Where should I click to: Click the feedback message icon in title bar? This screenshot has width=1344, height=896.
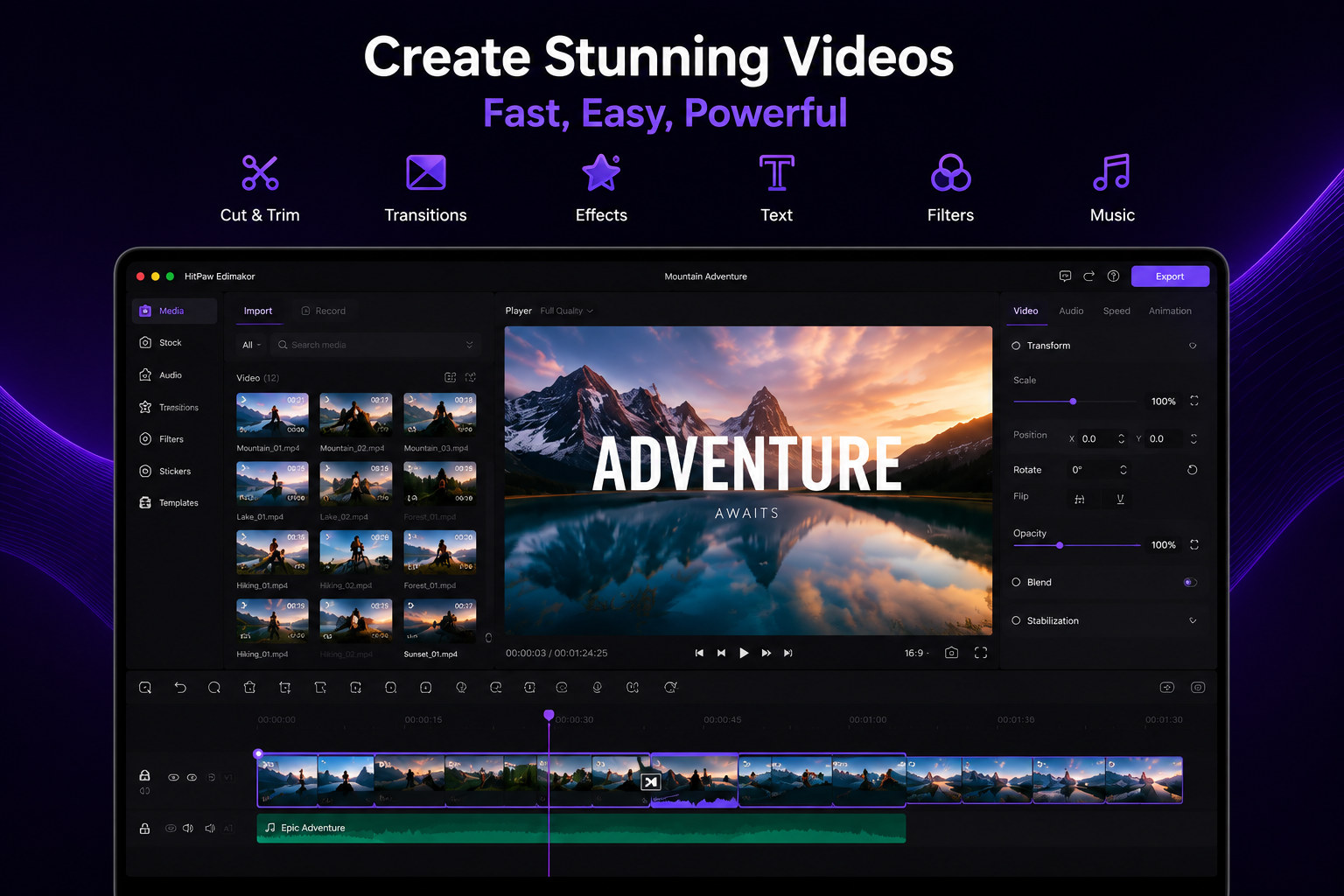click(1065, 276)
